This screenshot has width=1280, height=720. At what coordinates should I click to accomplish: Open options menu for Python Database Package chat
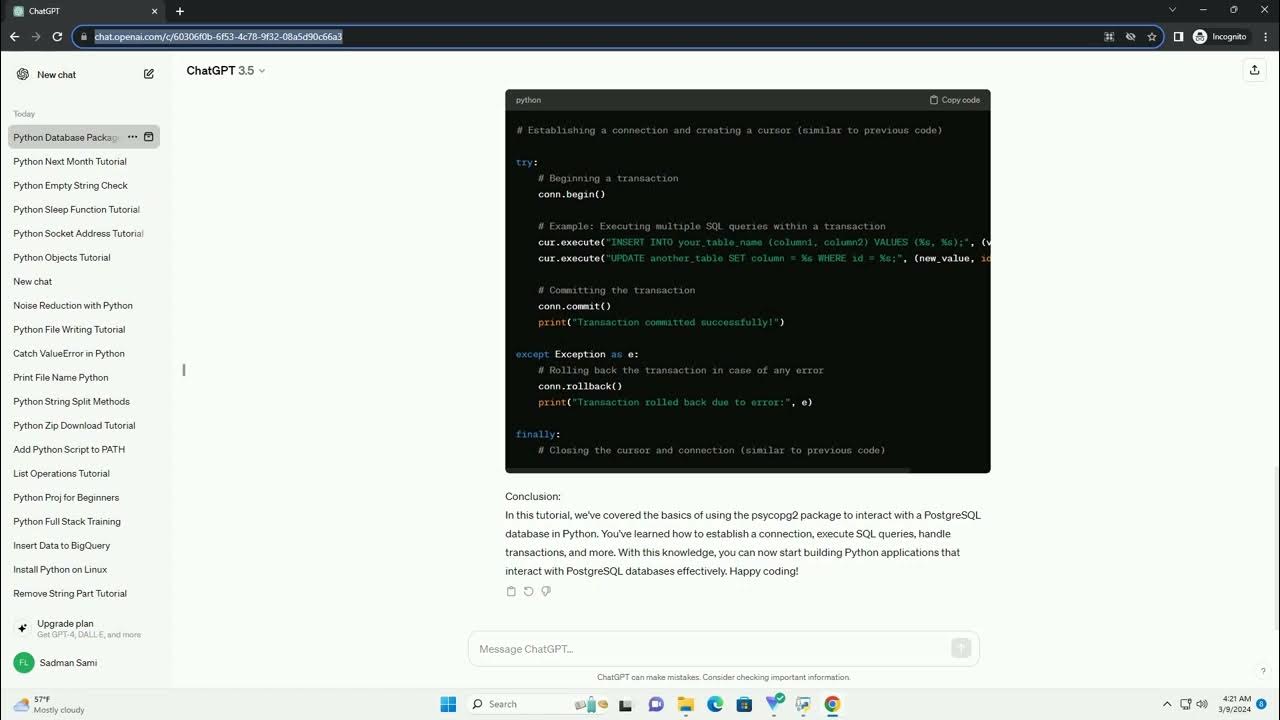(132, 137)
